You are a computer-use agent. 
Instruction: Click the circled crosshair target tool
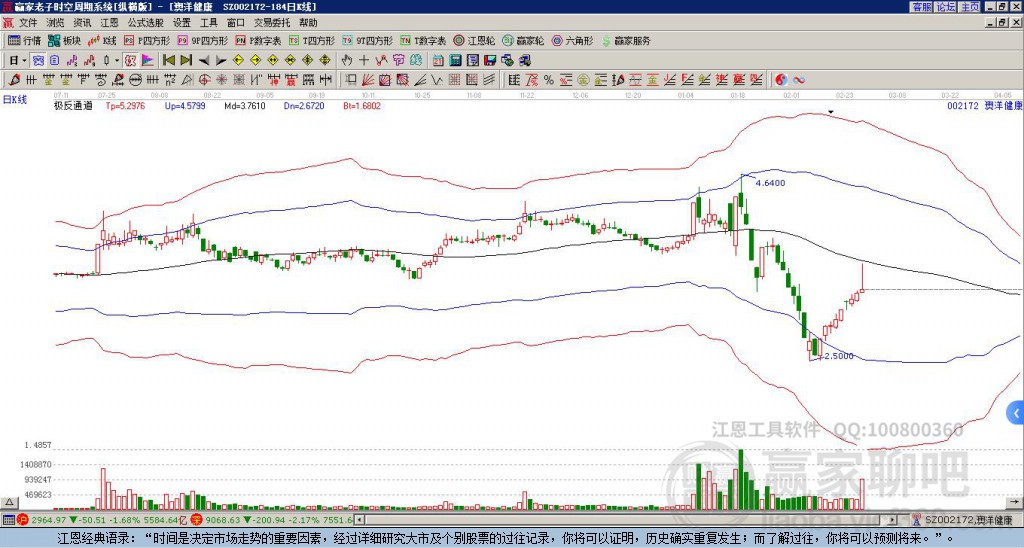tap(204, 80)
